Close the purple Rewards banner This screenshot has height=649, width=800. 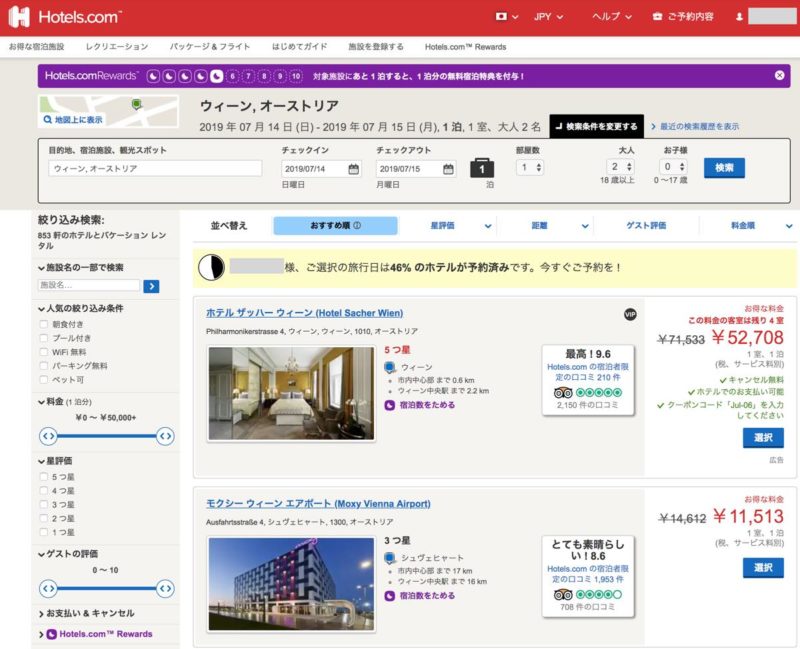[x=779, y=76]
